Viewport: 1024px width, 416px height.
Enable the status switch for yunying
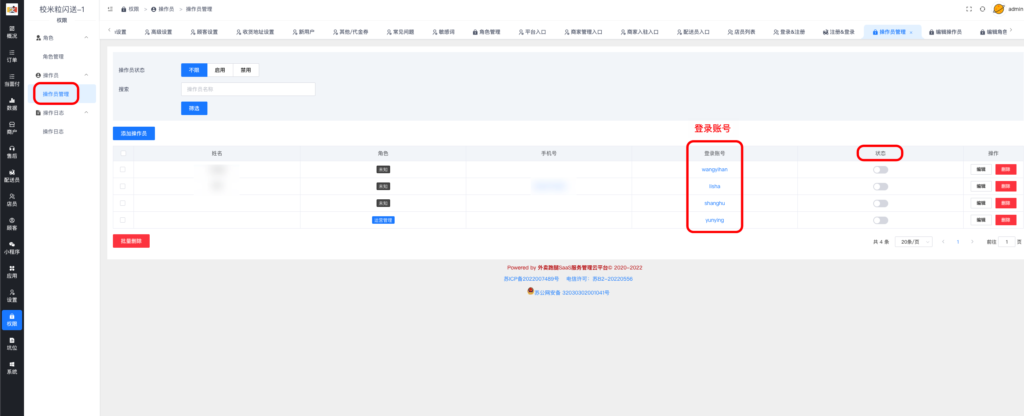(x=880, y=220)
